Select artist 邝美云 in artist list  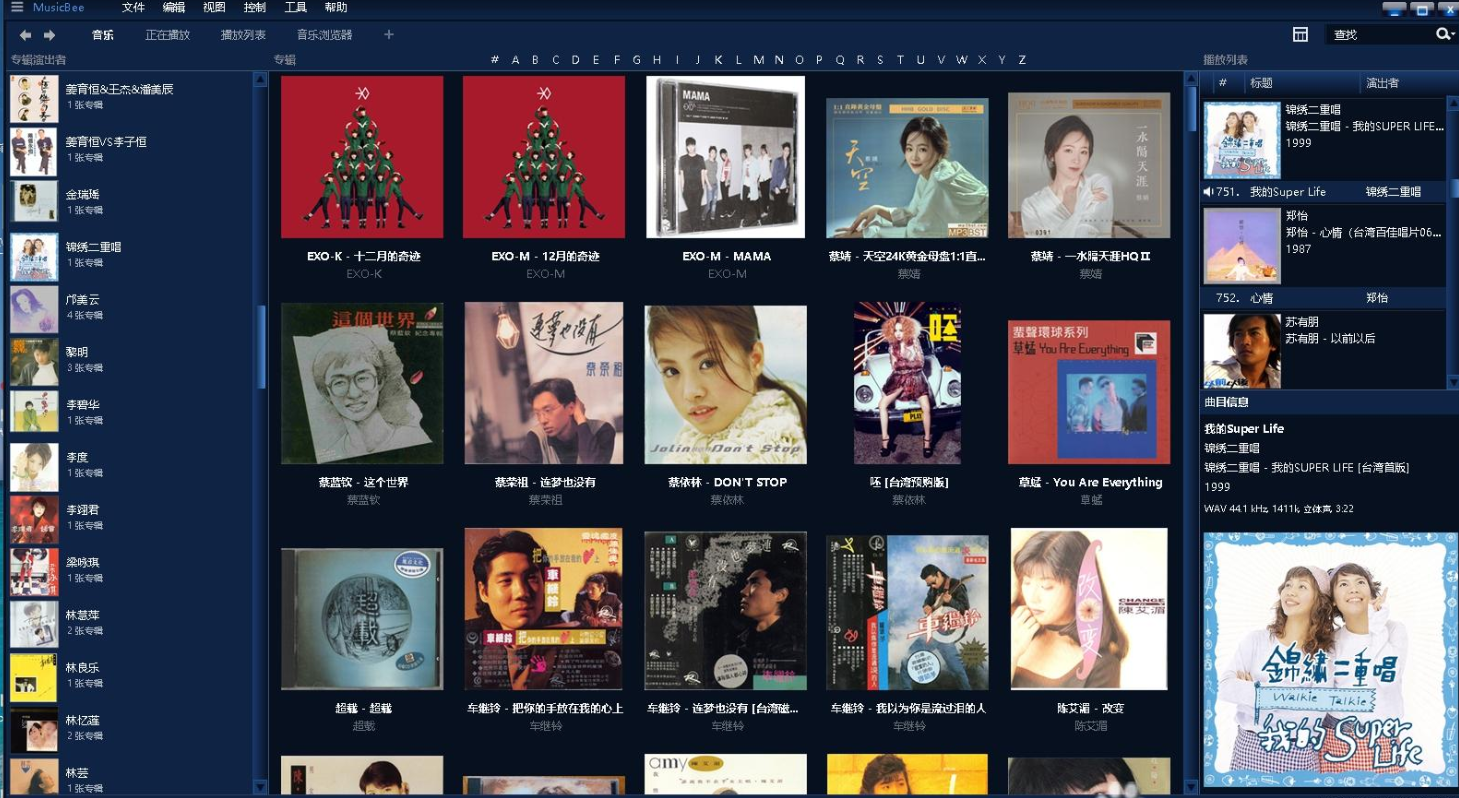[130, 309]
